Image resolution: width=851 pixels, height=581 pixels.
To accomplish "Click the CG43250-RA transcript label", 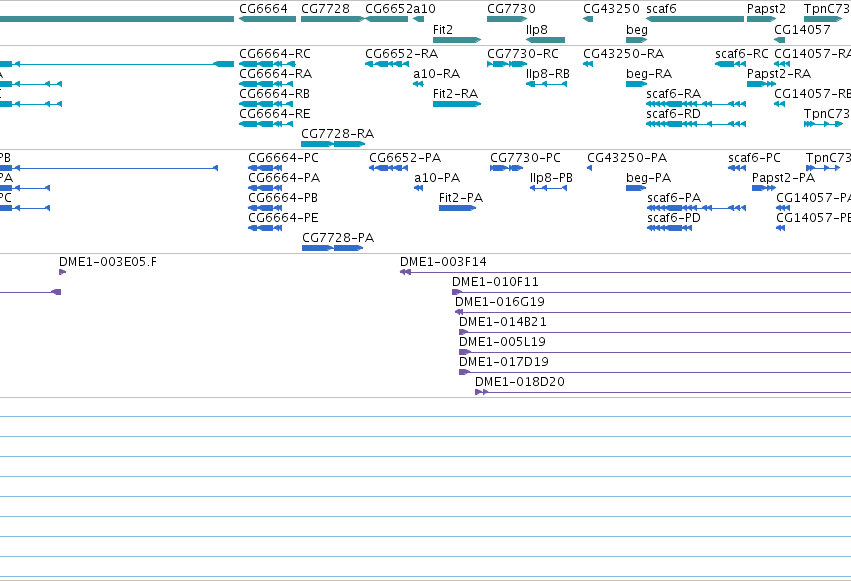I will (x=623, y=53).
